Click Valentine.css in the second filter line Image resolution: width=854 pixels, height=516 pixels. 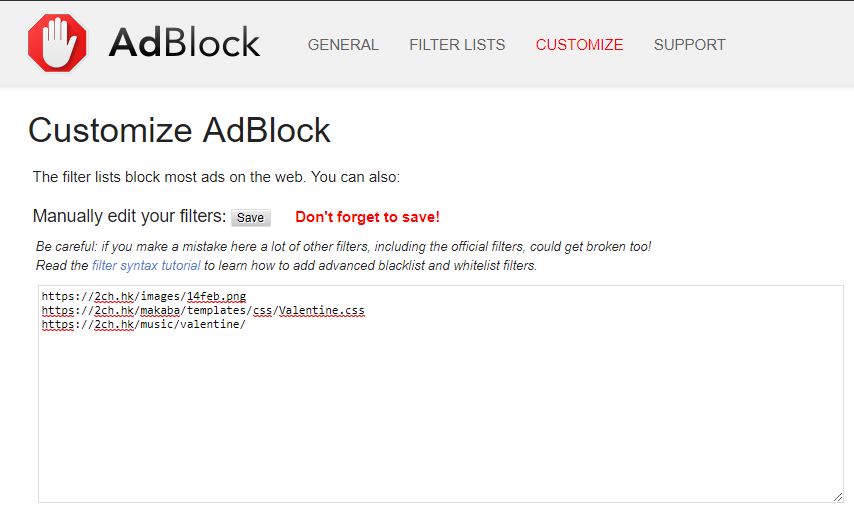pos(322,311)
